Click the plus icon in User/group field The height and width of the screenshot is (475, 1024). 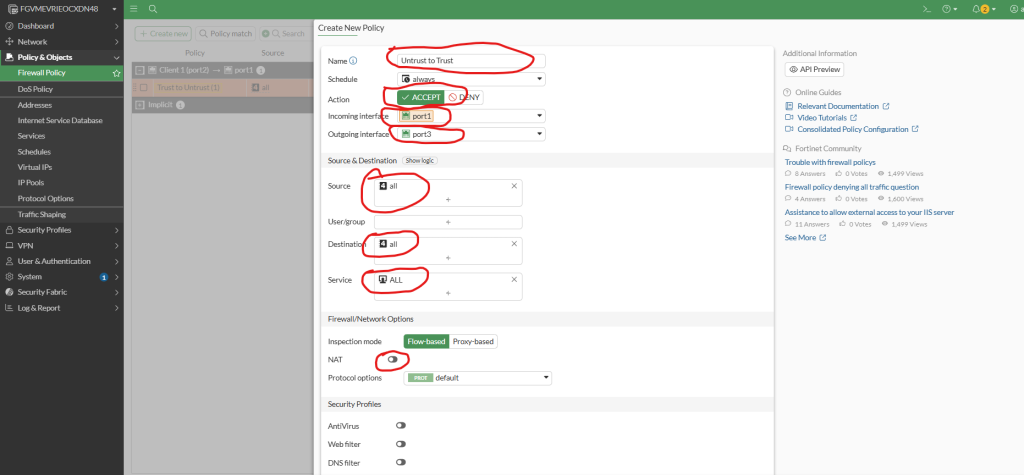(x=447, y=222)
